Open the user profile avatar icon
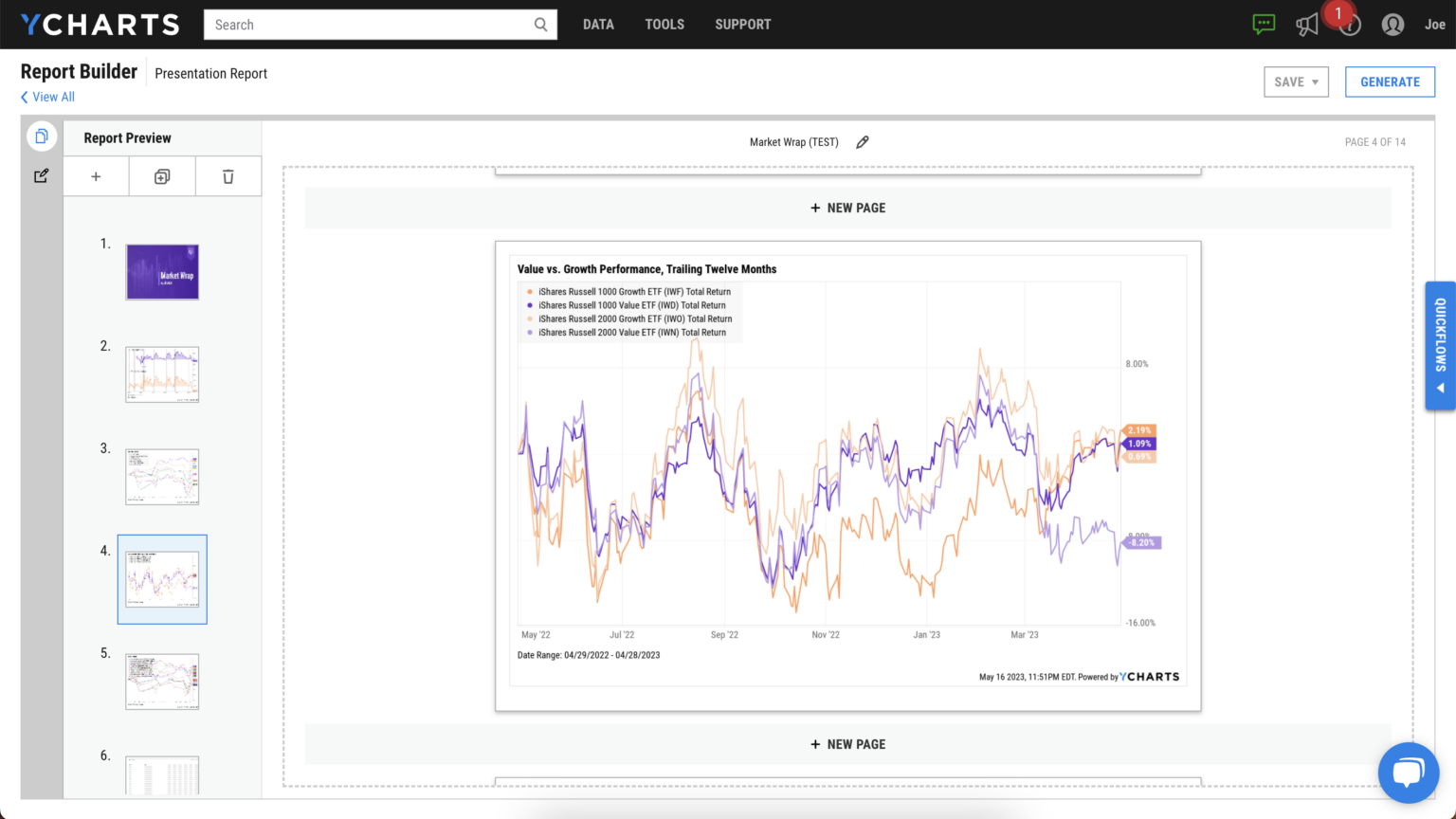The width and height of the screenshot is (1456, 819). [1392, 25]
